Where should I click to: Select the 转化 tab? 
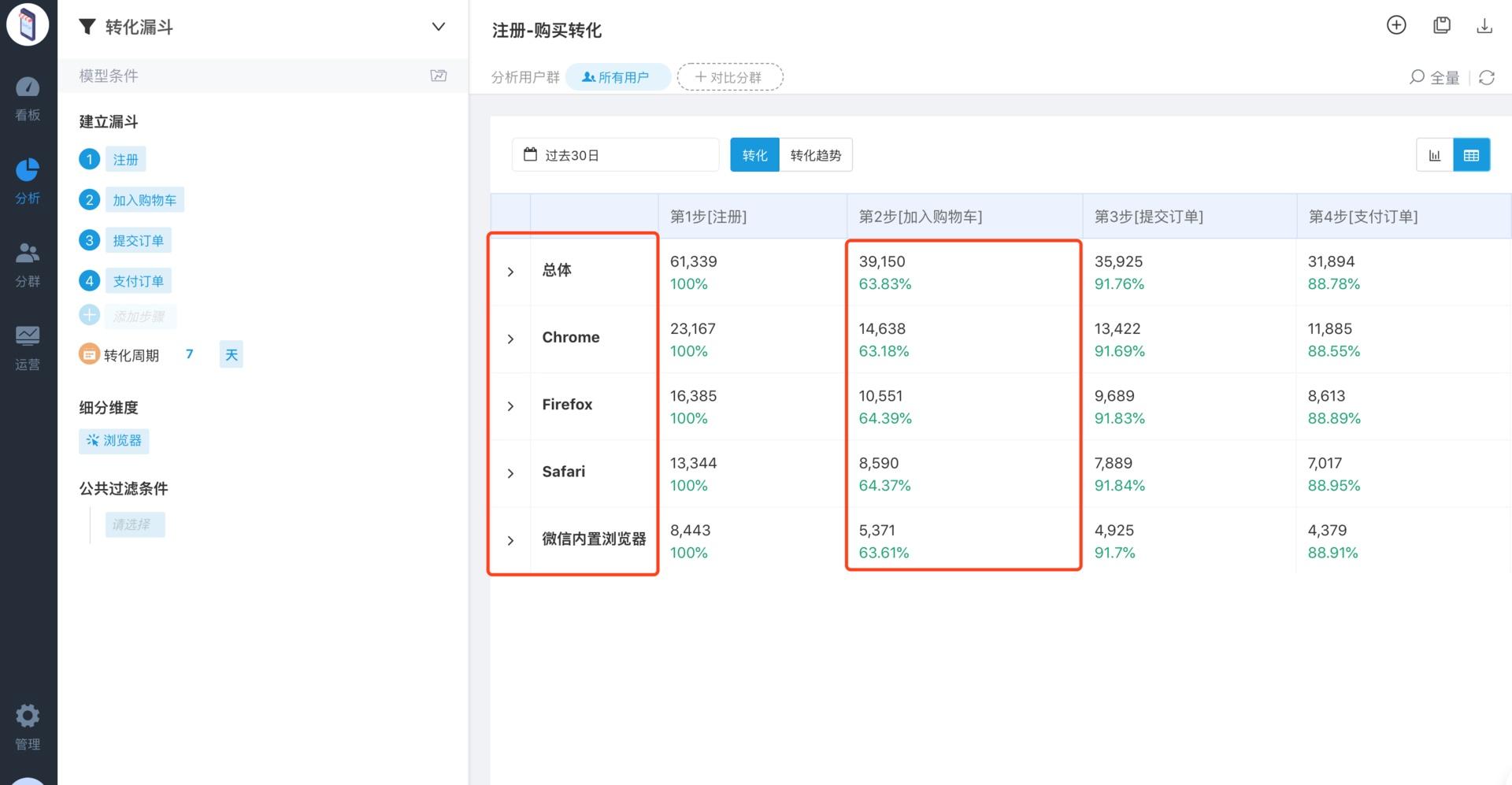754,154
